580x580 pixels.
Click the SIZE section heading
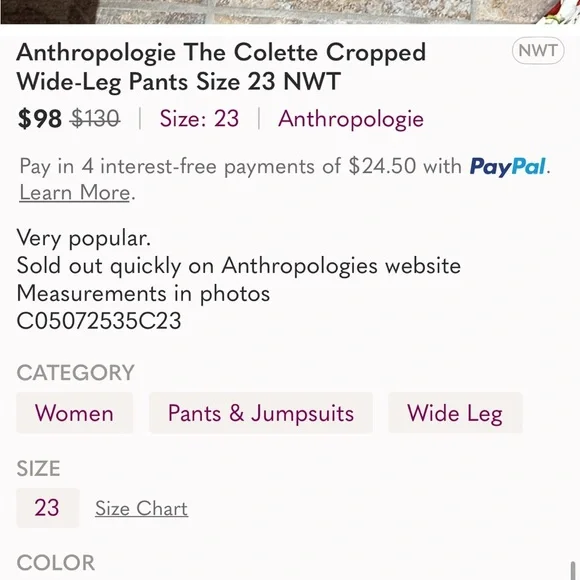[38, 469]
